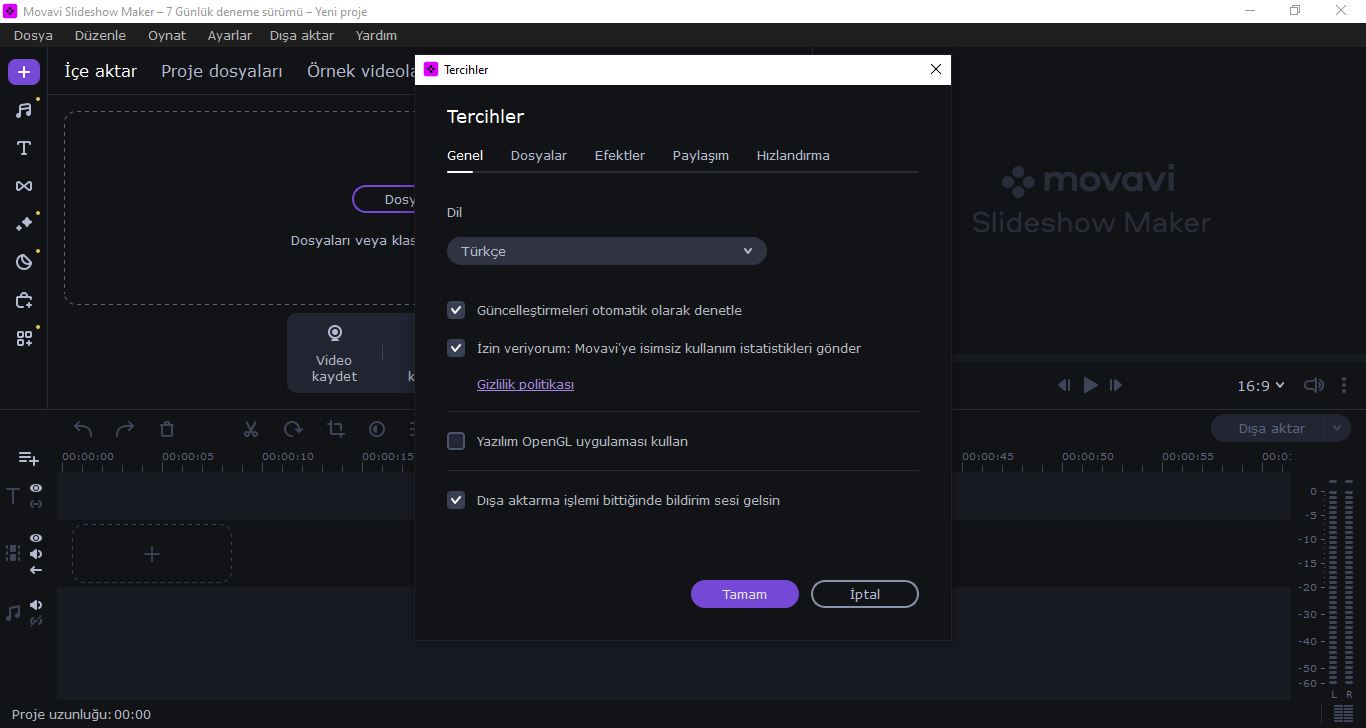Viewport: 1366px width, 728px height.
Task: Click the timeline view toggle at bottom right
Action: click(x=1343, y=714)
